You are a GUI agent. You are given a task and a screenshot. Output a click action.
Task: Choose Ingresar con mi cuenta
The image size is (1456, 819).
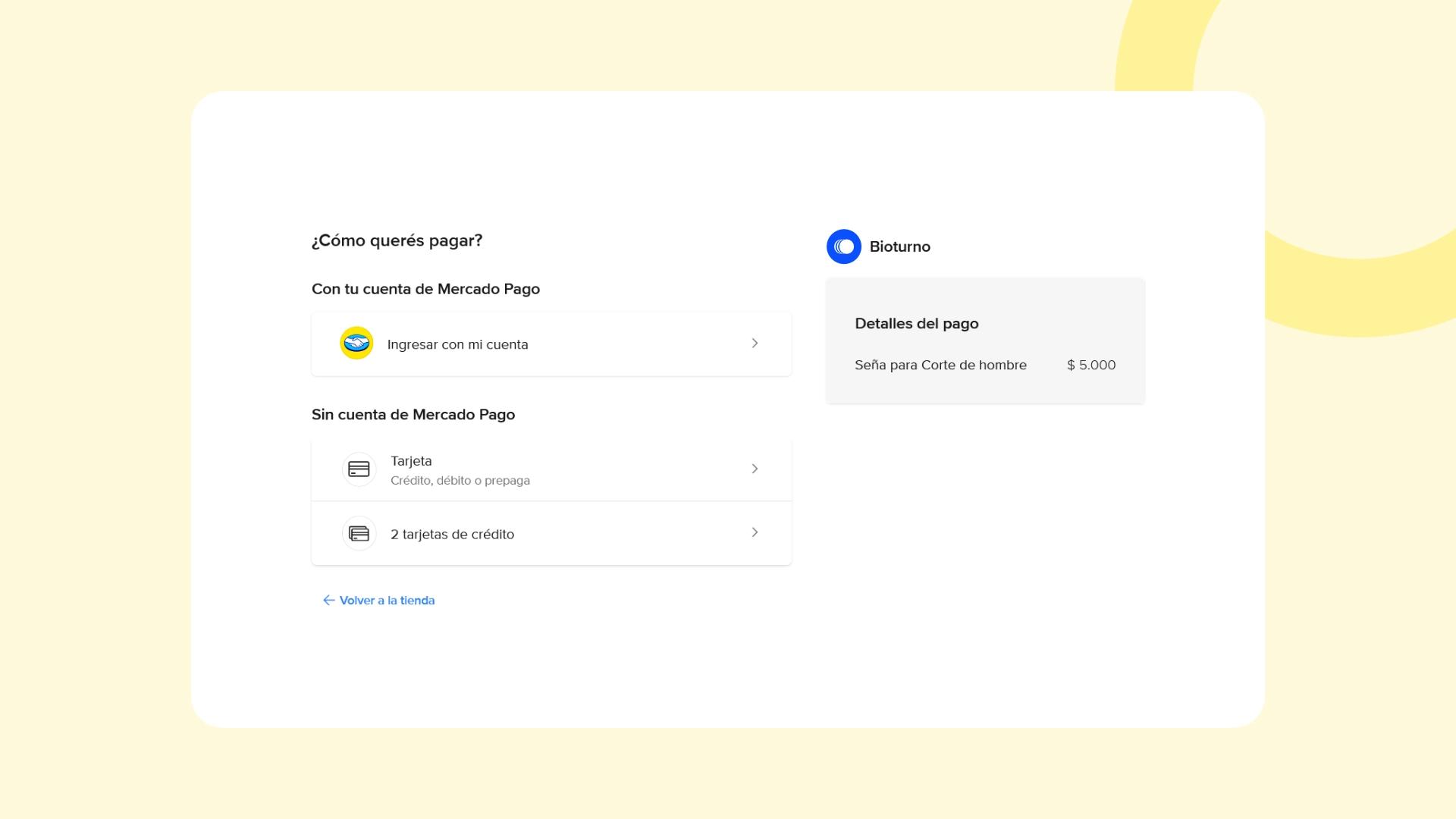[x=551, y=344]
